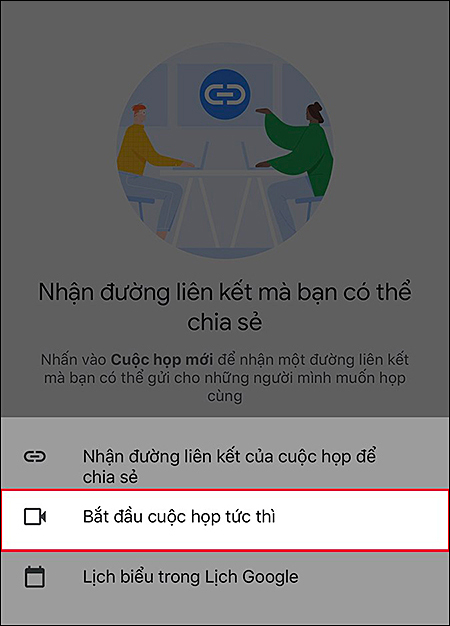Tap the circular meeting illustration
Image resolution: width=450 pixels, height=626 pixels.
pyautogui.click(x=225, y=151)
